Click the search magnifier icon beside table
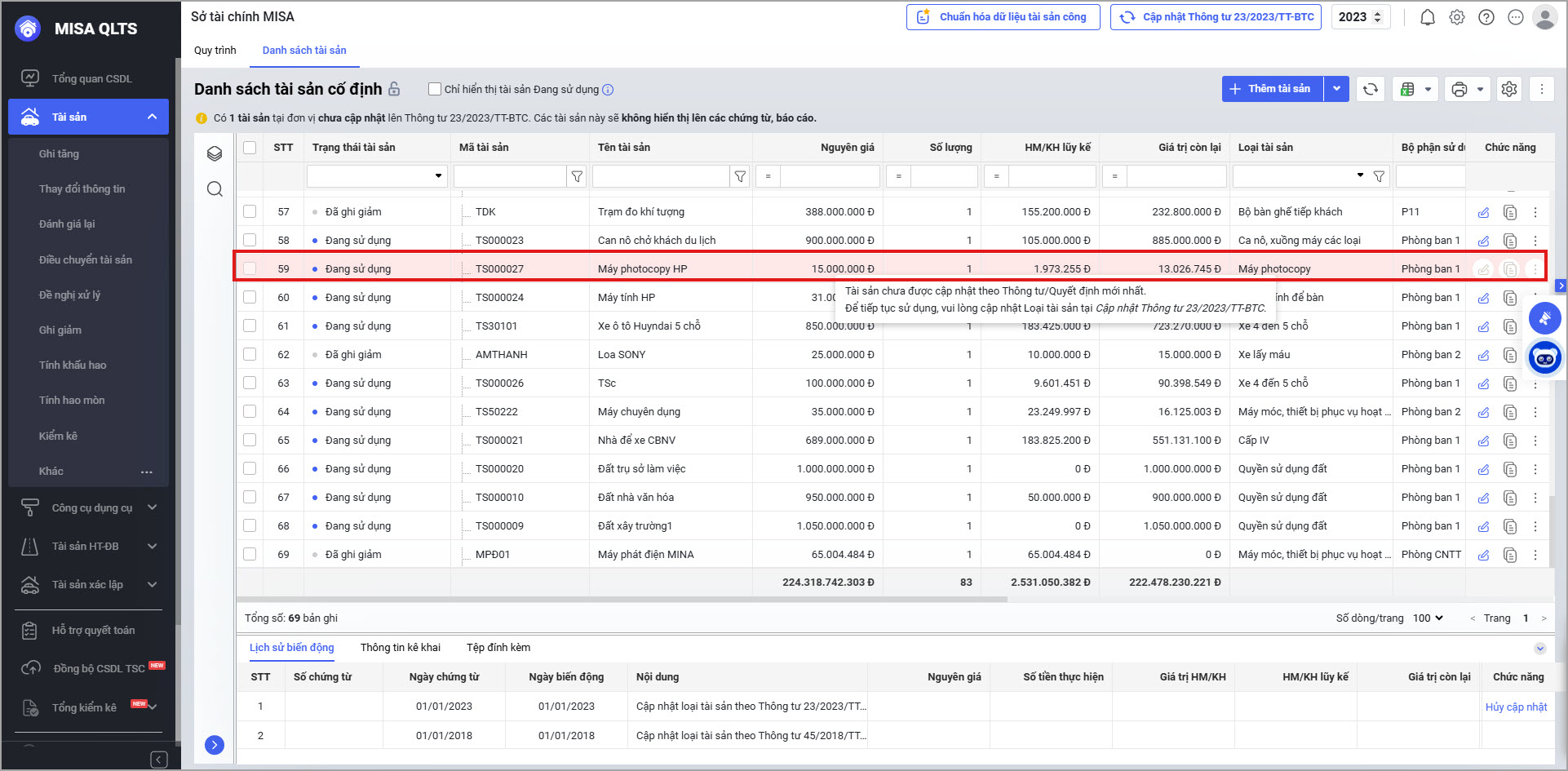Image resolution: width=1568 pixels, height=771 pixels. [215, 189]
